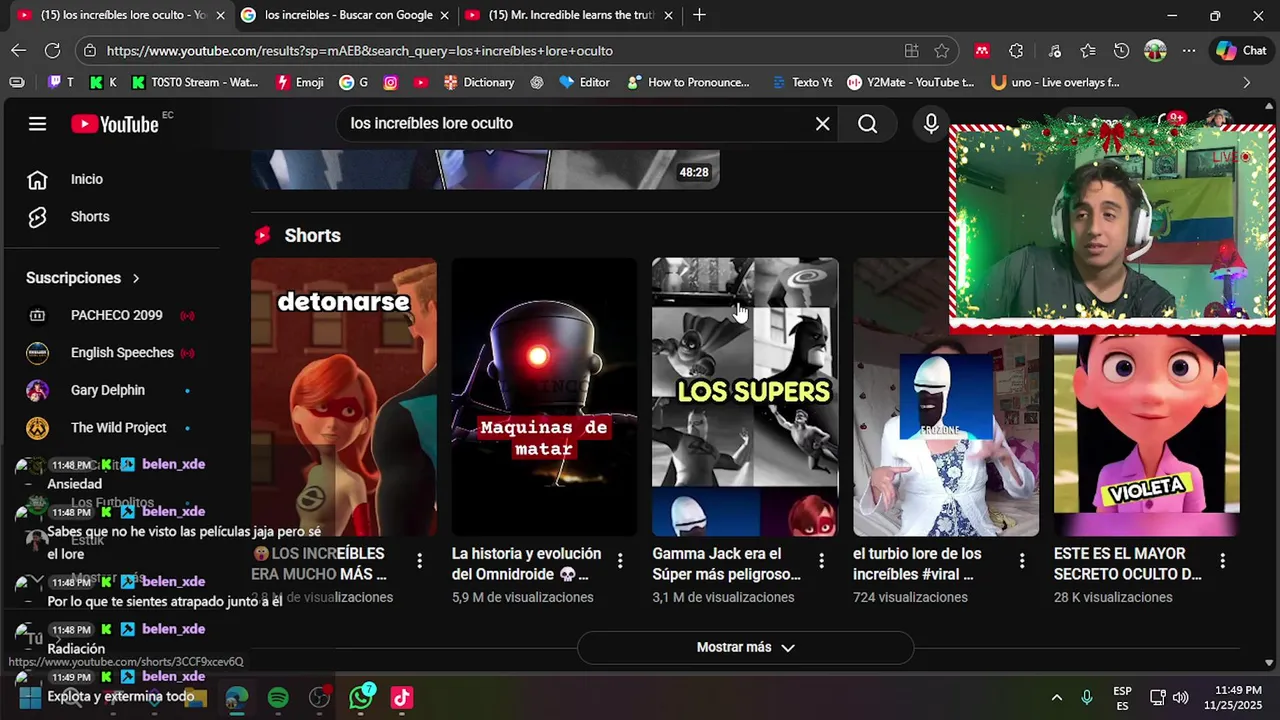Open the 'How to Pronounce...' bookmark

click(x=688, y=82)
